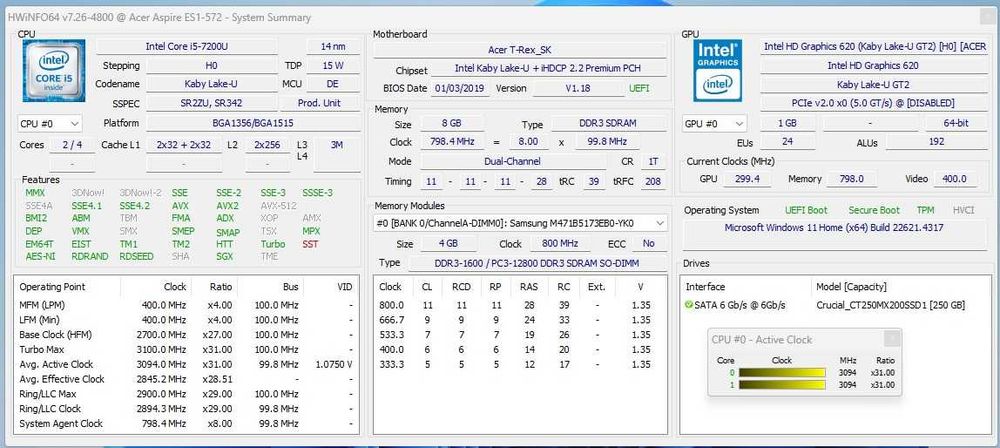Click the Intel Core i5 logo

pos(54,71)
